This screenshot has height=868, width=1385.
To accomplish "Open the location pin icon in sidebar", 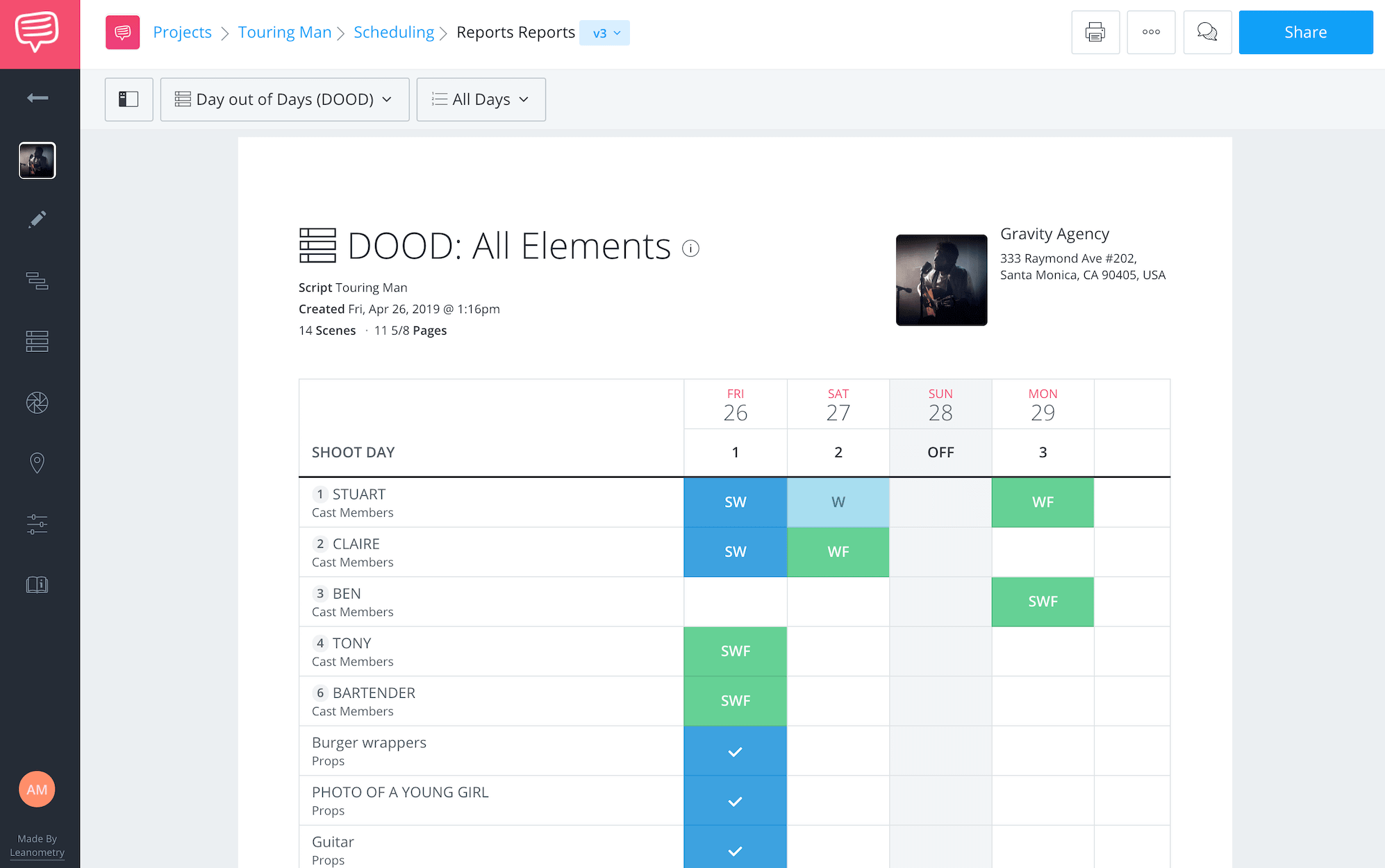I will 38,462.
